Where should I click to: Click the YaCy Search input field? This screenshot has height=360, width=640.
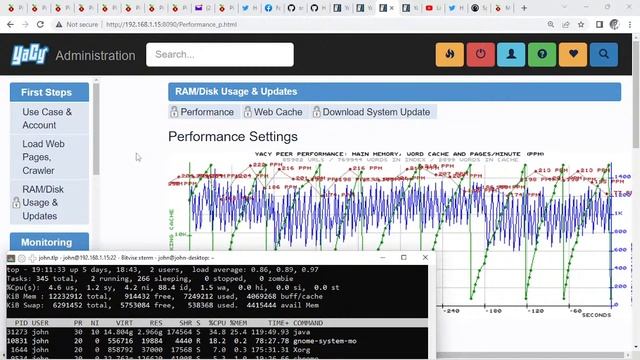click(220, 54)
